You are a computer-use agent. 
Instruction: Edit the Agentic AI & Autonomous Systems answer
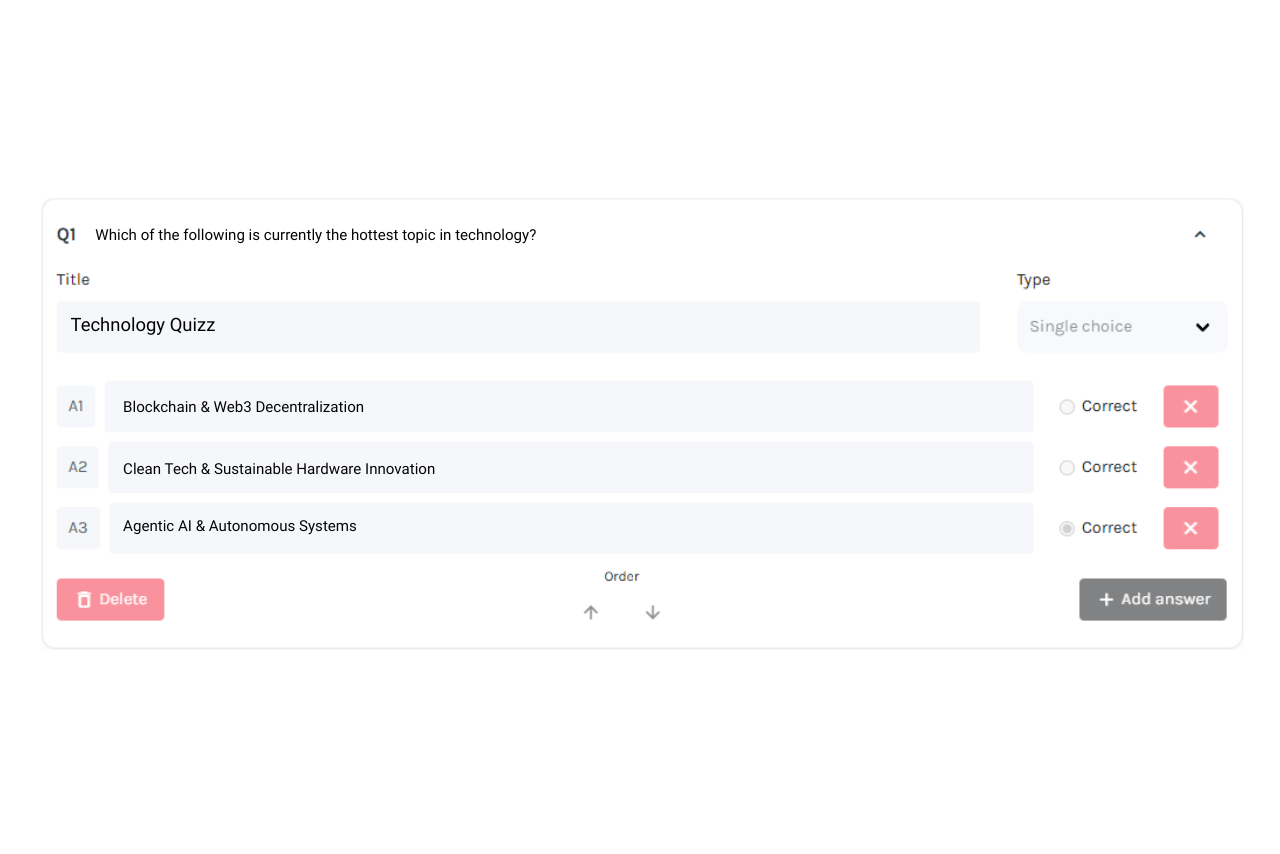[570, 527]
